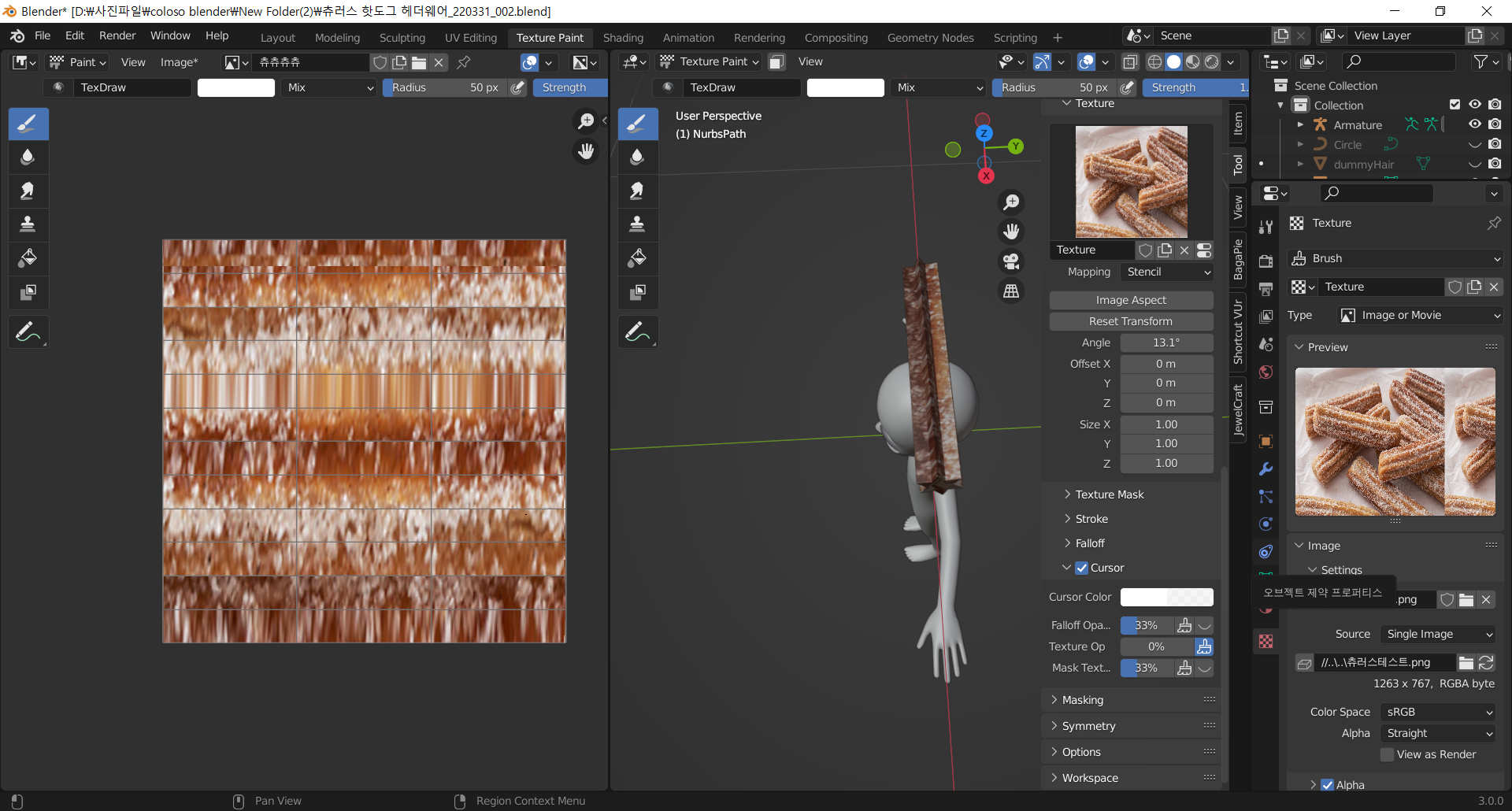
Task: Toggle Collection visibility eye icon
Action: [1475, 105]
